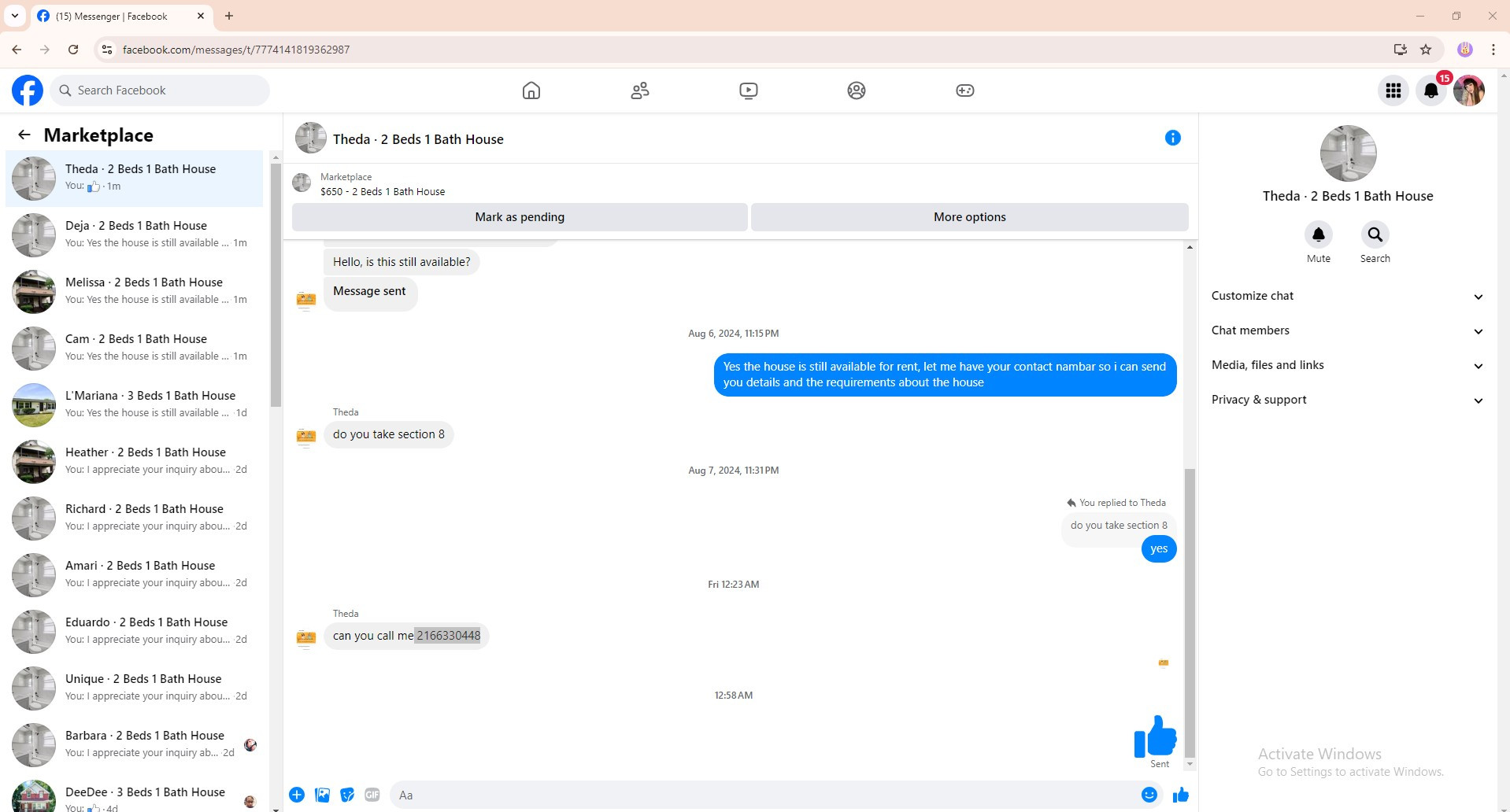Screen dimensions: 1510x812
Task: Choose a sticker in the composer
Action: click(347, 795)
